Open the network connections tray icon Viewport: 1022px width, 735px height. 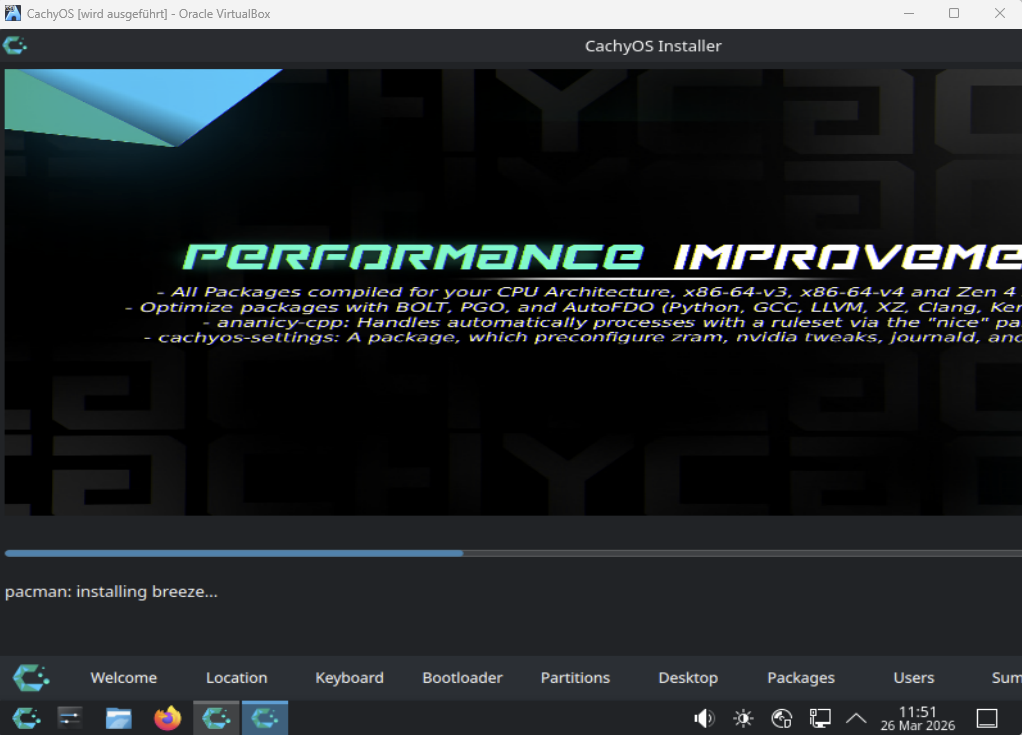(x=819, y=718)
